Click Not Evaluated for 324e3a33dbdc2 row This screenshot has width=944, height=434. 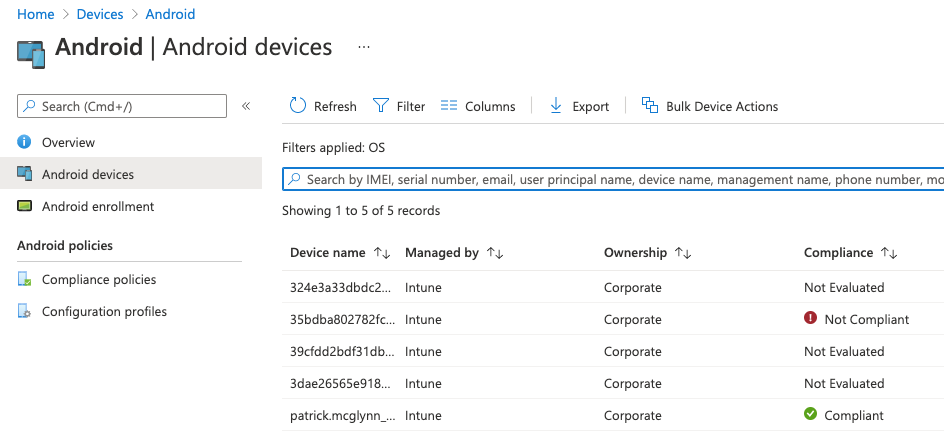click(844, 288)
